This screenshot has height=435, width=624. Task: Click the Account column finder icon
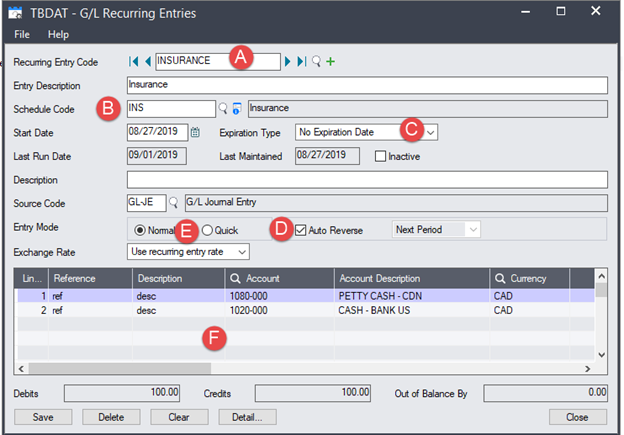tap(235, 278)
